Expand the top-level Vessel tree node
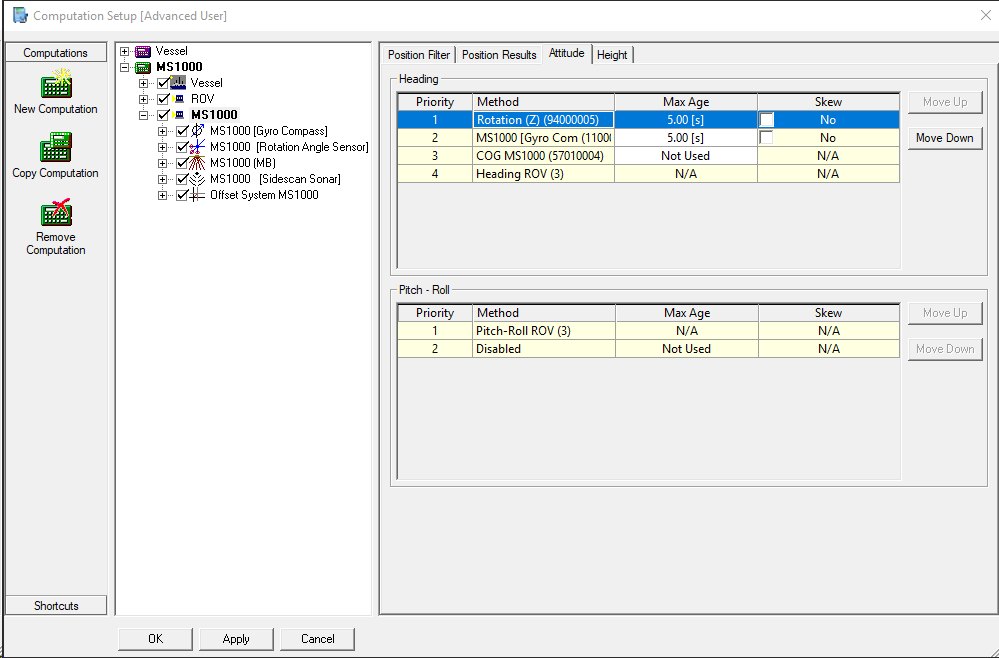 (x=125, y=51)
